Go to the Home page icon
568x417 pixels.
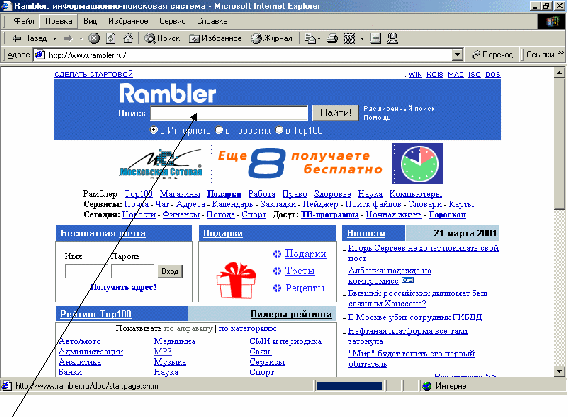(x=128, y=38)
